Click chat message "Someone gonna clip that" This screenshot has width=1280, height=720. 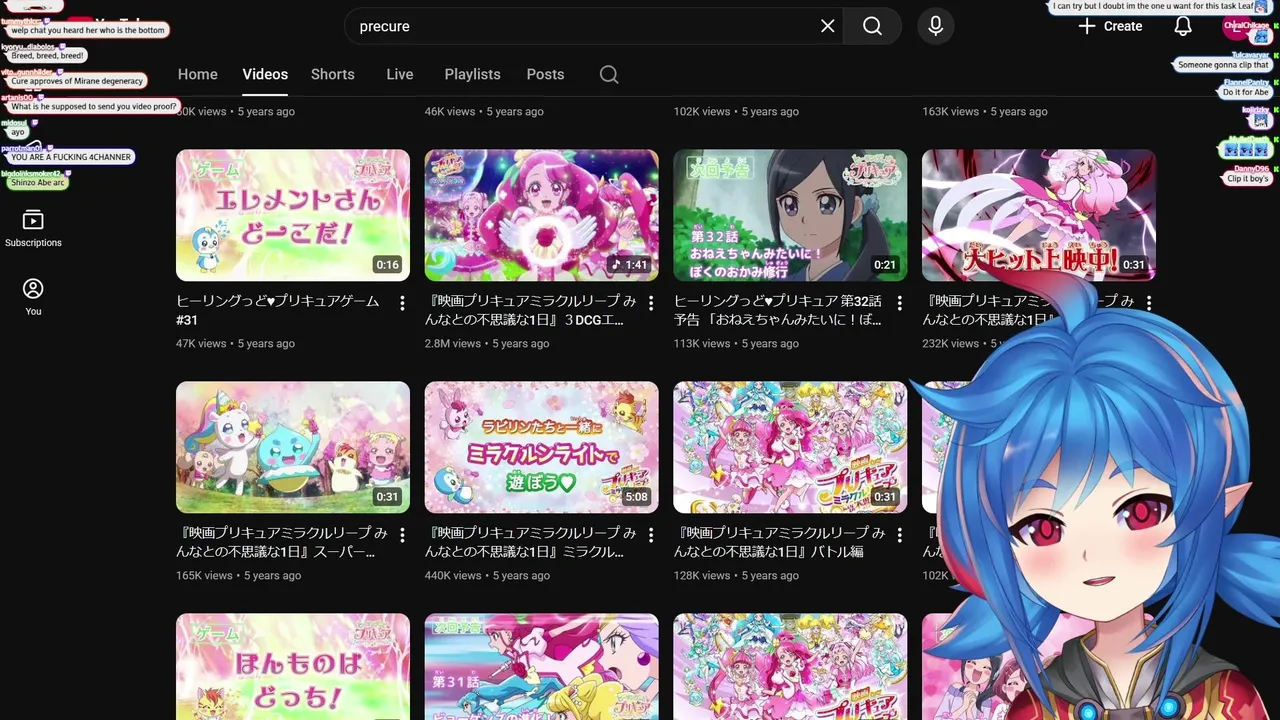tap(1223, 65)
